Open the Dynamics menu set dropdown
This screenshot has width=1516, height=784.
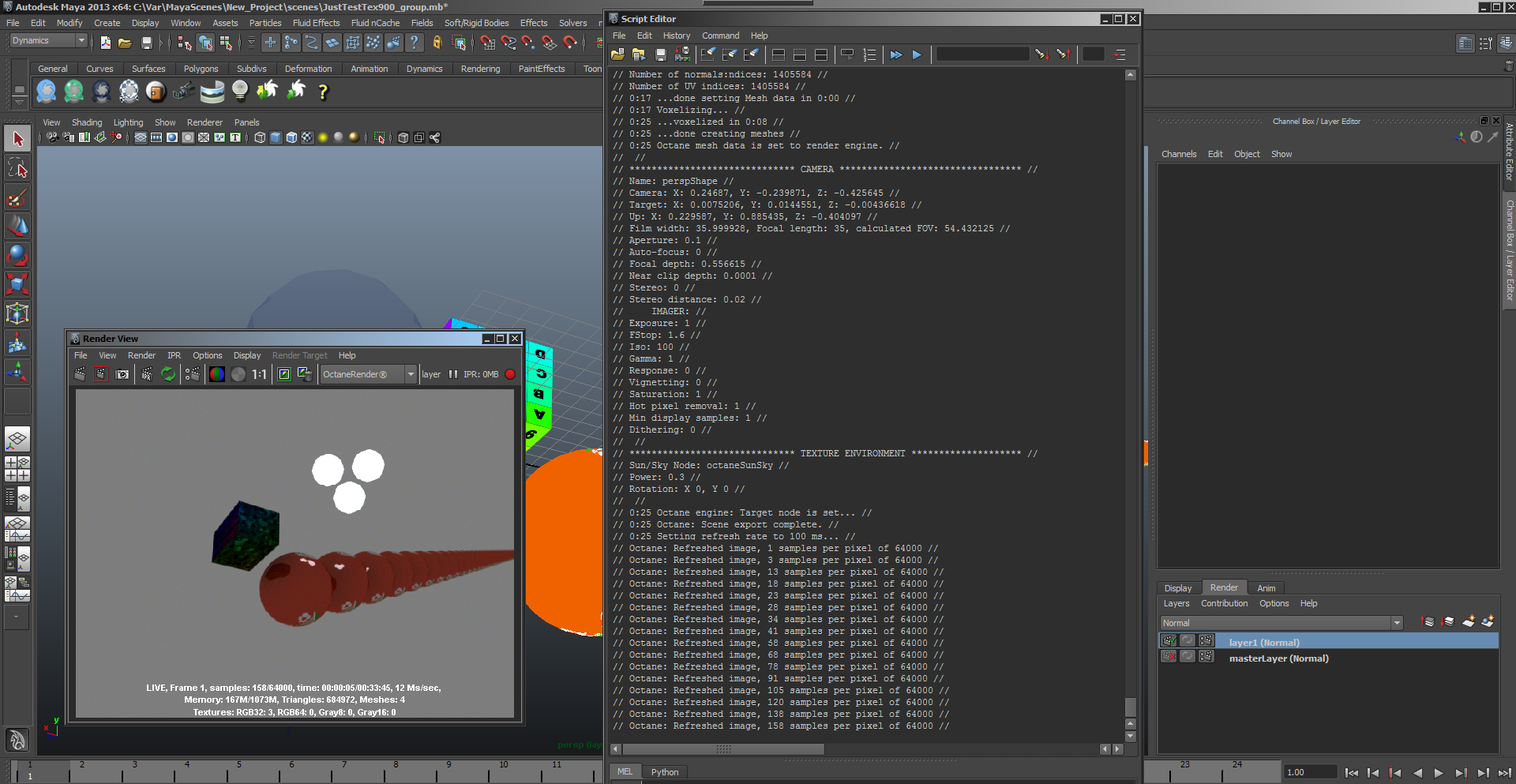click(48, 40)
